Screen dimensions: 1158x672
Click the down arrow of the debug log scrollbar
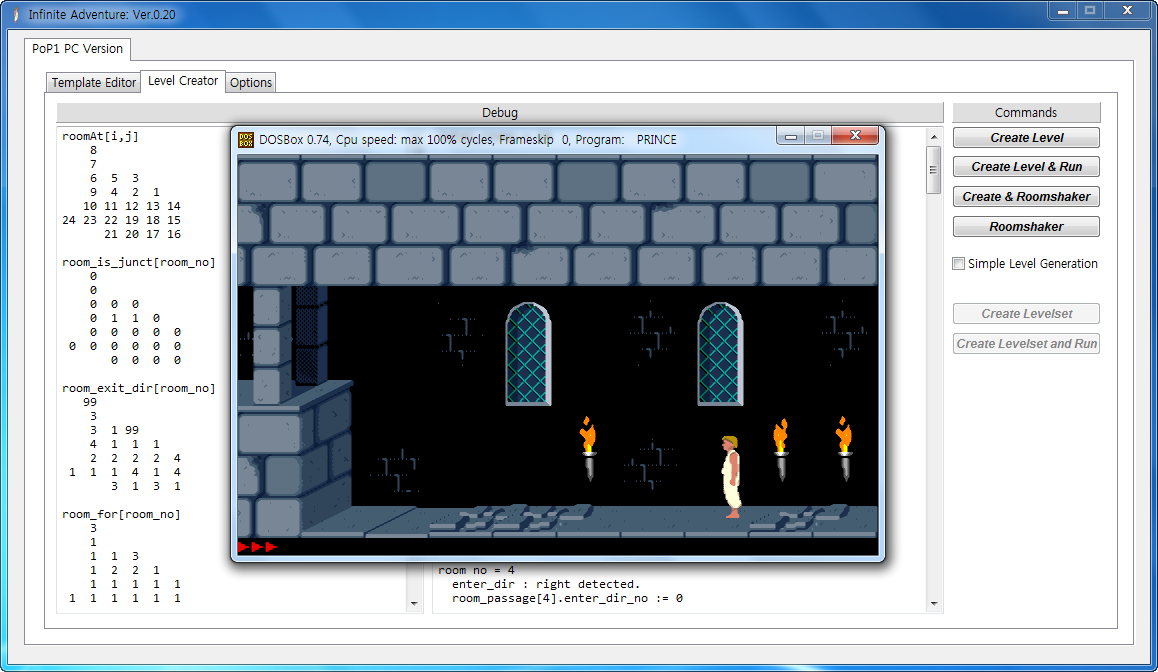click(x=934, y=604)
